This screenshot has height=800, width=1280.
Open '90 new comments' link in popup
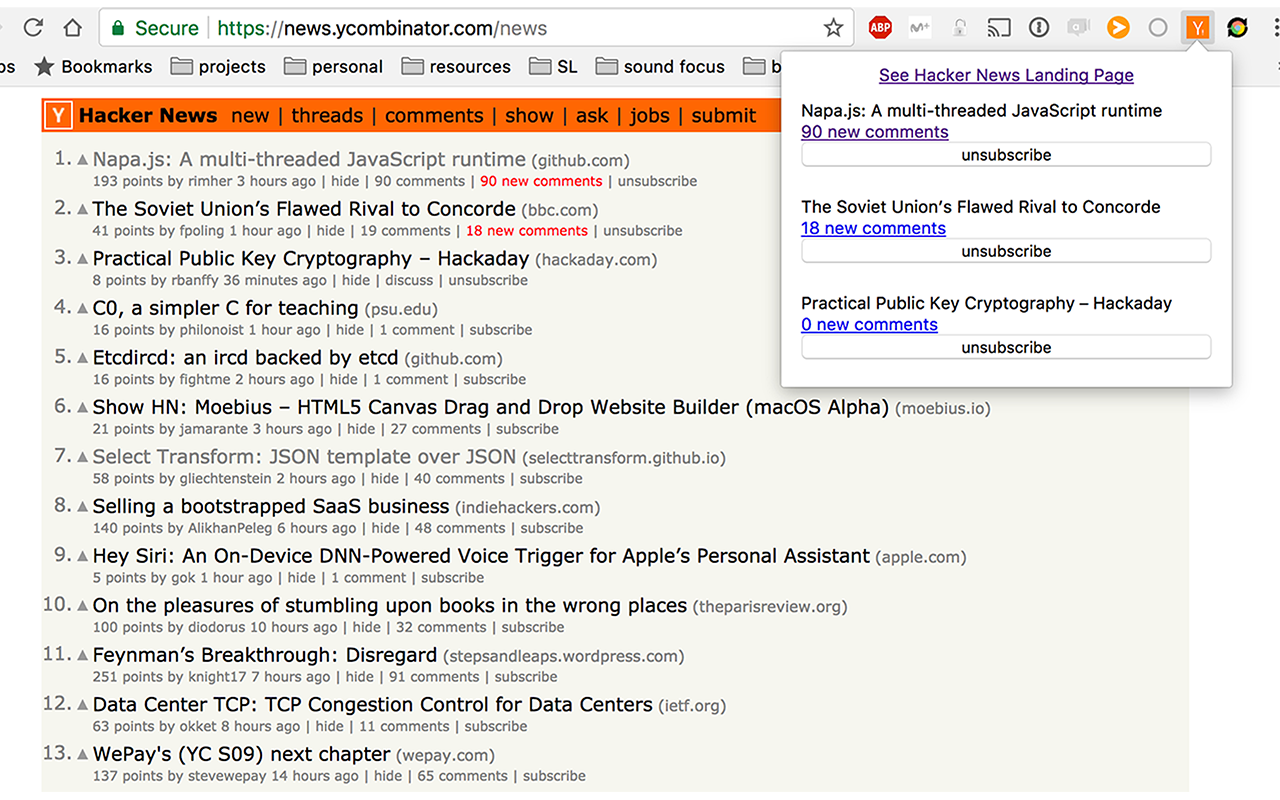[875, 132]
